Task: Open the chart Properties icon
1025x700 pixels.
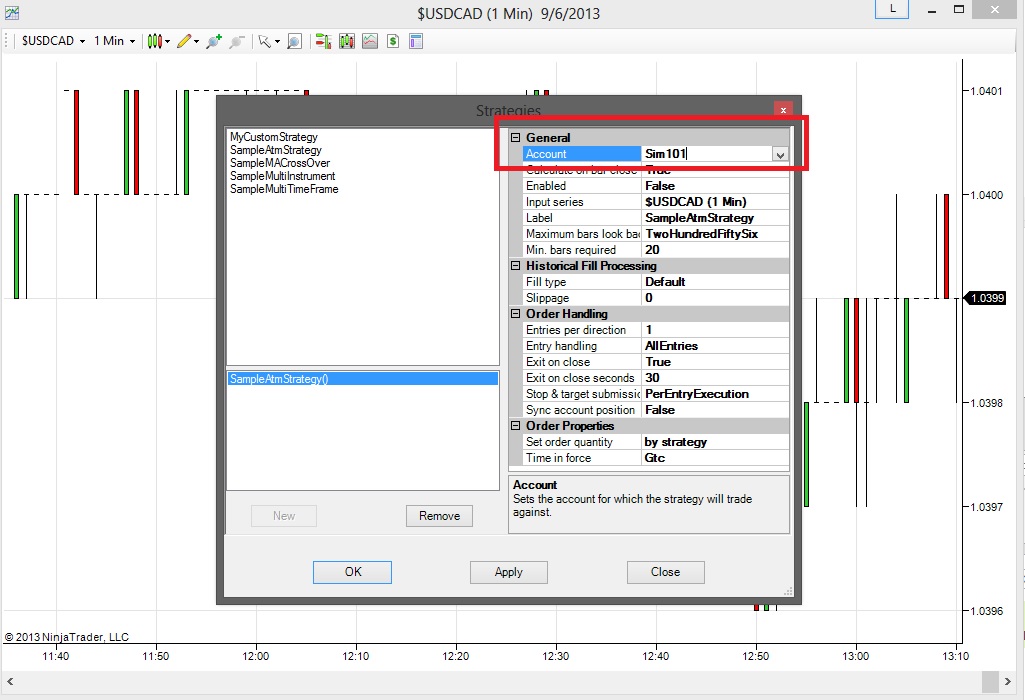Action: [x=416, y=41]
